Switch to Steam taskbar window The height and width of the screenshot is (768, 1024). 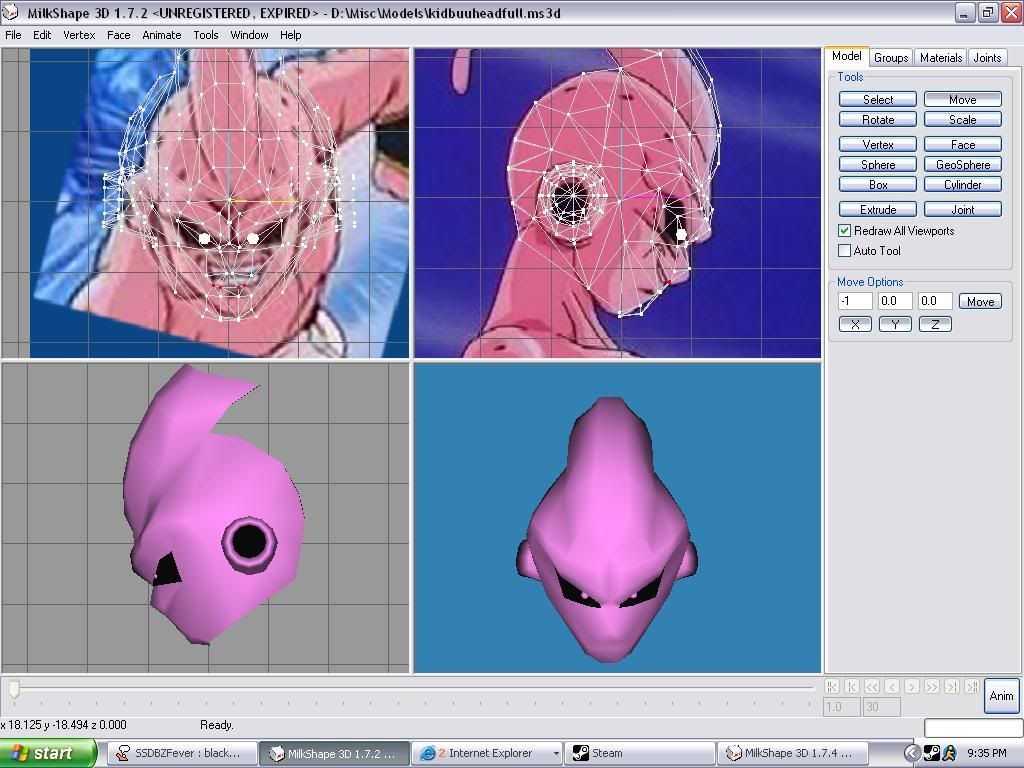pyautogui.click(x=640, y=753)
